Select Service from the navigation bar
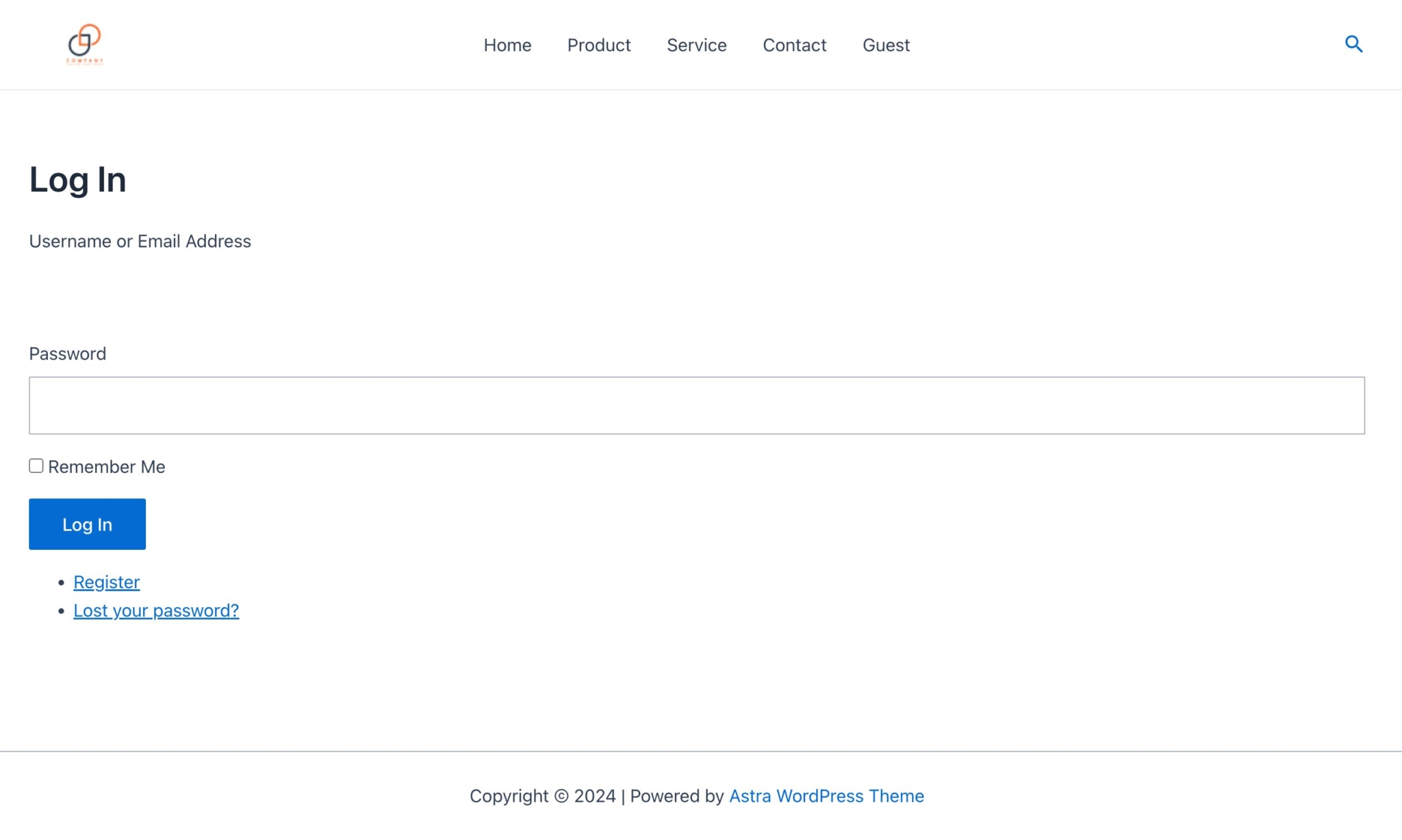The image size is (1402, 840). coord(696,45)
